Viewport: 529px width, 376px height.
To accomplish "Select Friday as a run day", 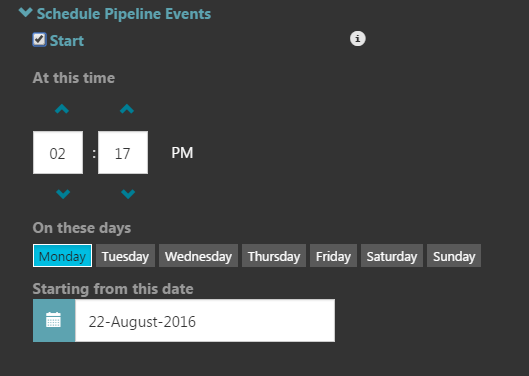I will [333, 256].
